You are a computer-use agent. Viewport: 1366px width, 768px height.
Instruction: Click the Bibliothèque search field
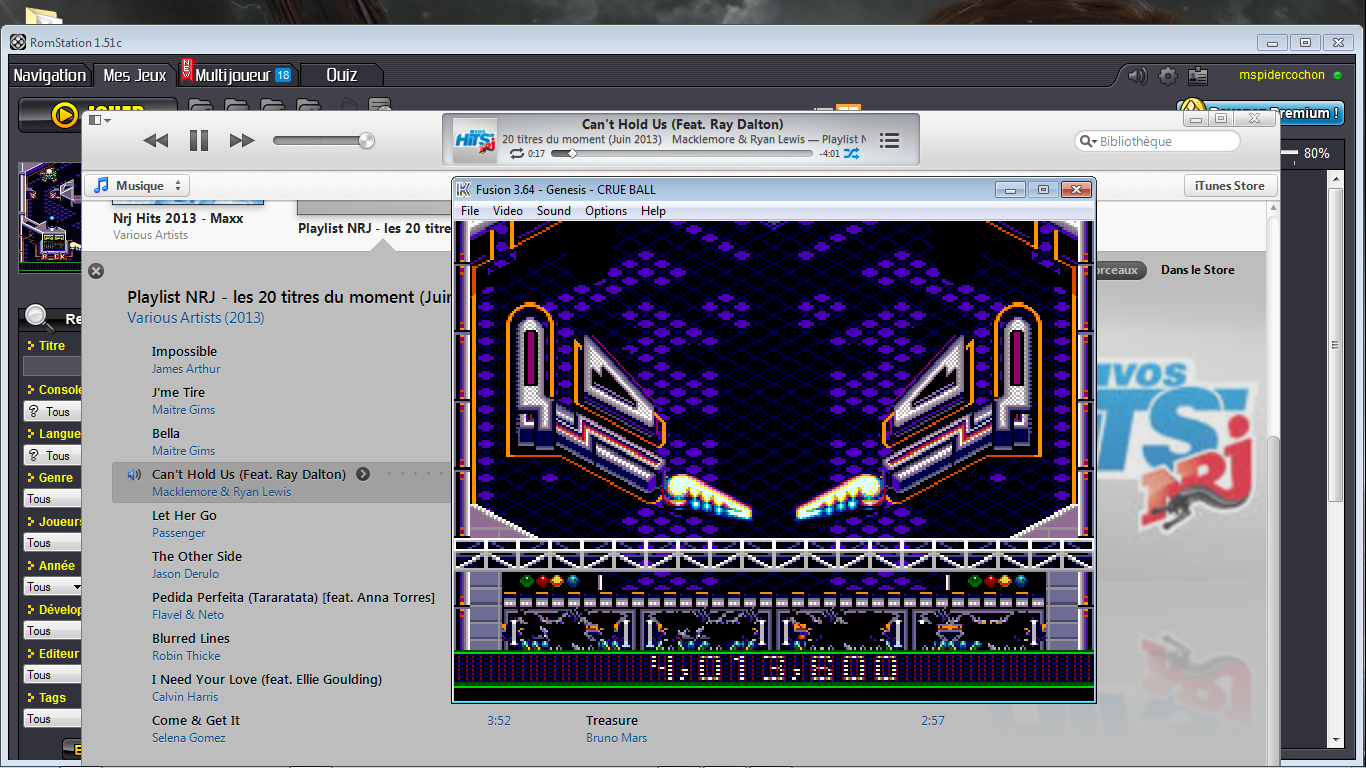point(1157,141)
